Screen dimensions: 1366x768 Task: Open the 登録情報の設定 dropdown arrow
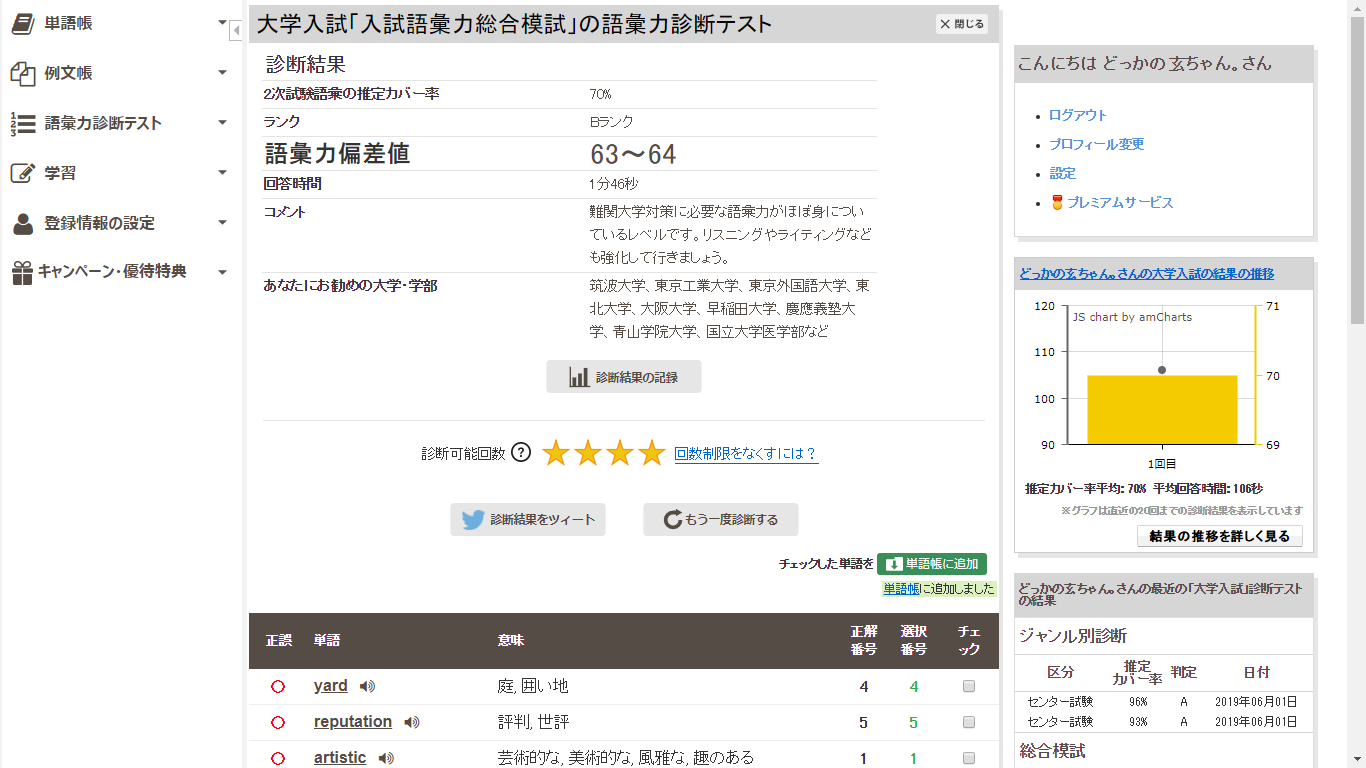click(222, 223)
